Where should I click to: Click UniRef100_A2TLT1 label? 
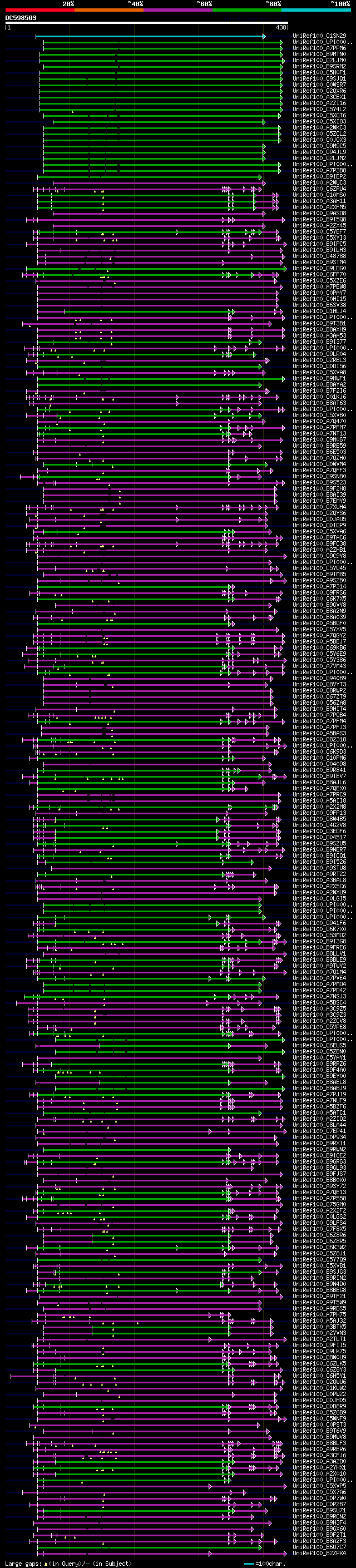pos(319,1338)
